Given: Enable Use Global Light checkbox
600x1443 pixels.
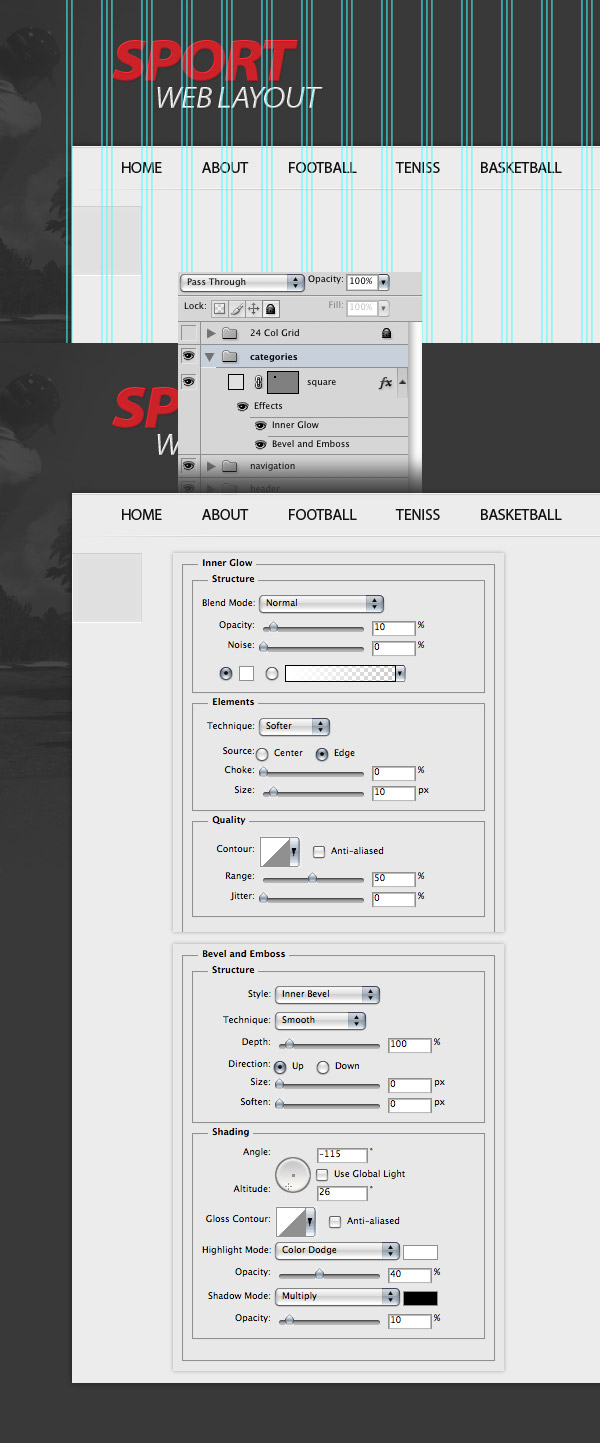Looking at the screenshot, I should pyautogui.click(x=322, y=1174).
